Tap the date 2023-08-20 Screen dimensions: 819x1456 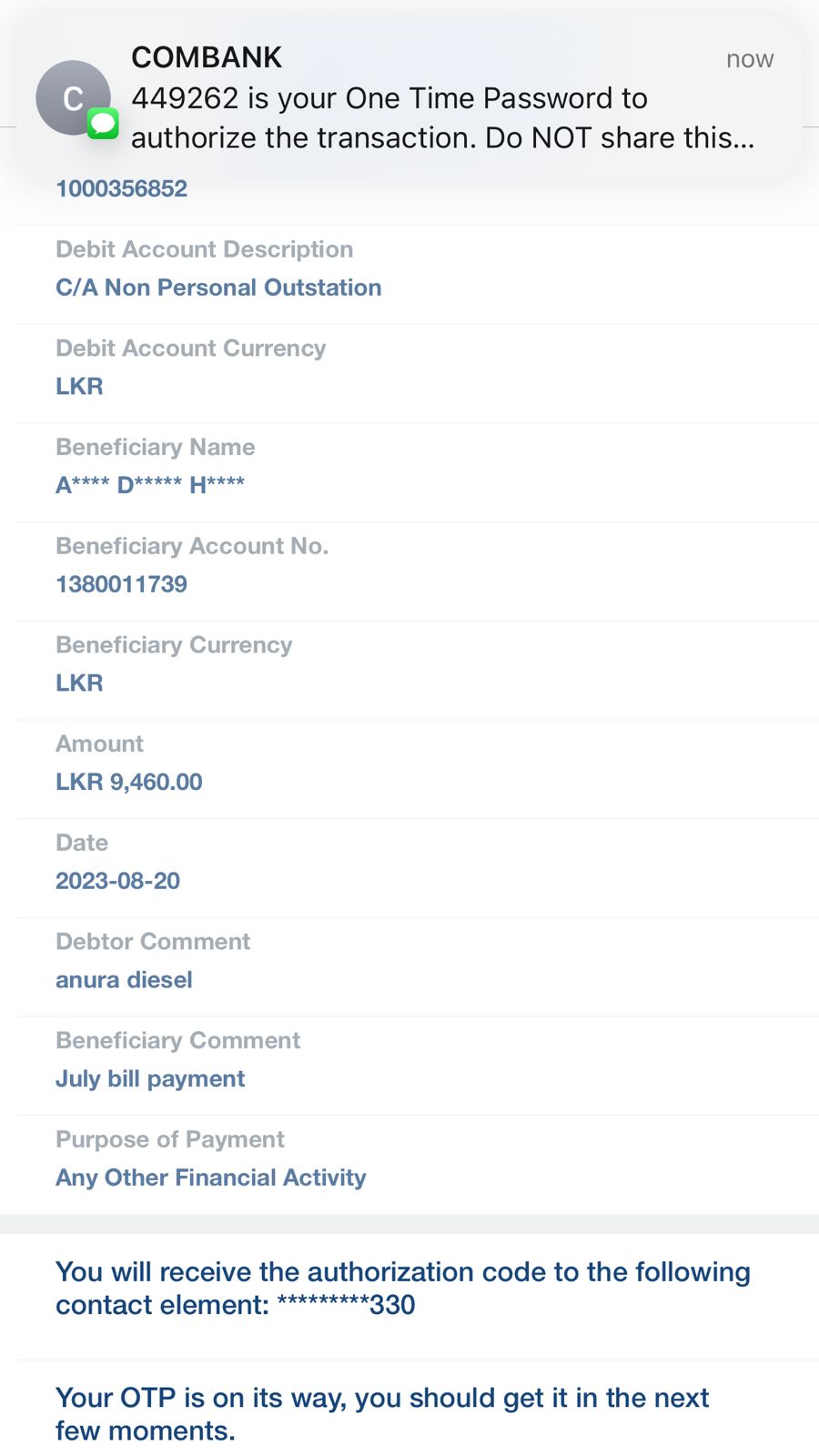pos(118,881)
